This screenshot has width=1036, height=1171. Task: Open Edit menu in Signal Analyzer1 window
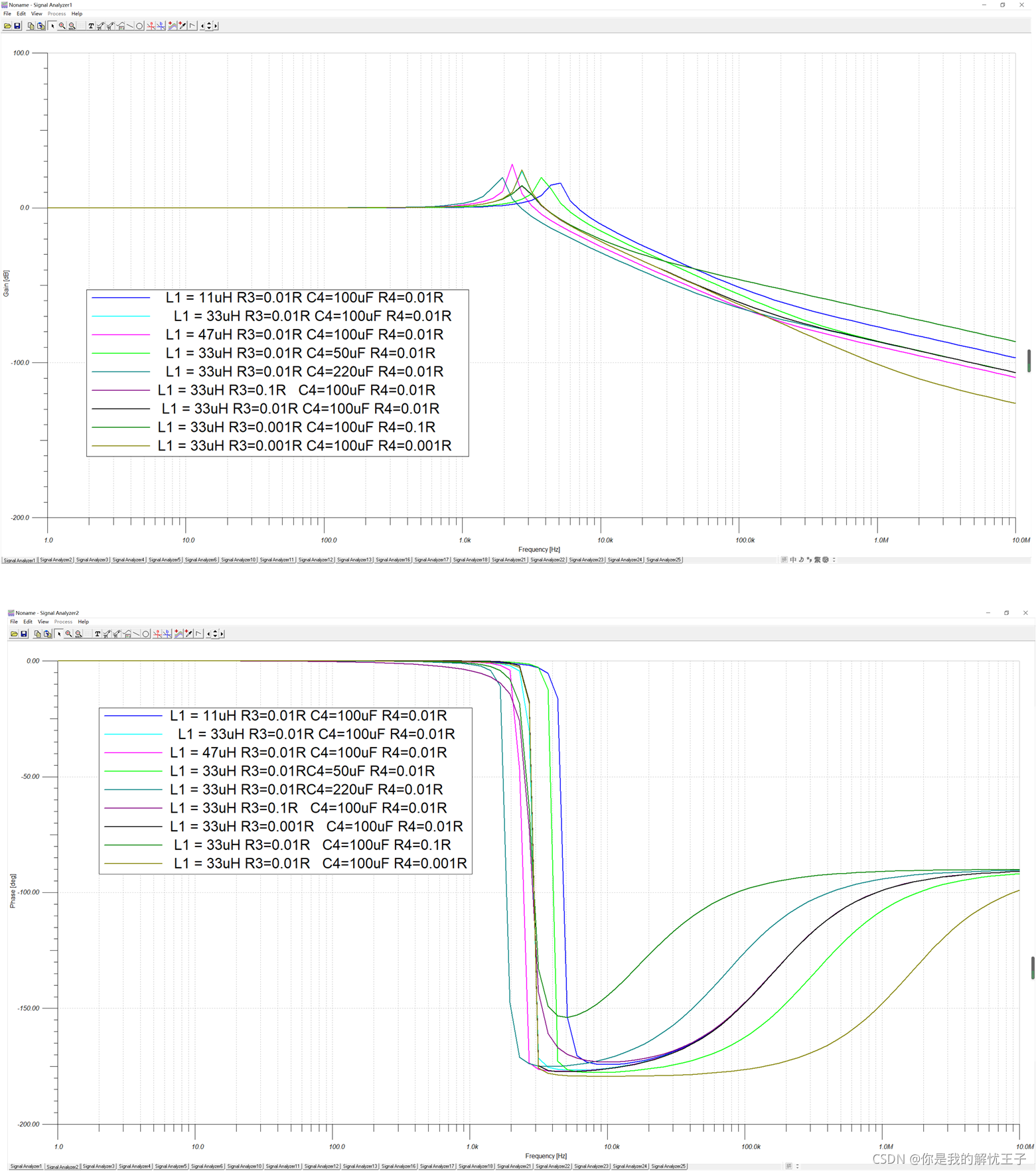[21, 13]
